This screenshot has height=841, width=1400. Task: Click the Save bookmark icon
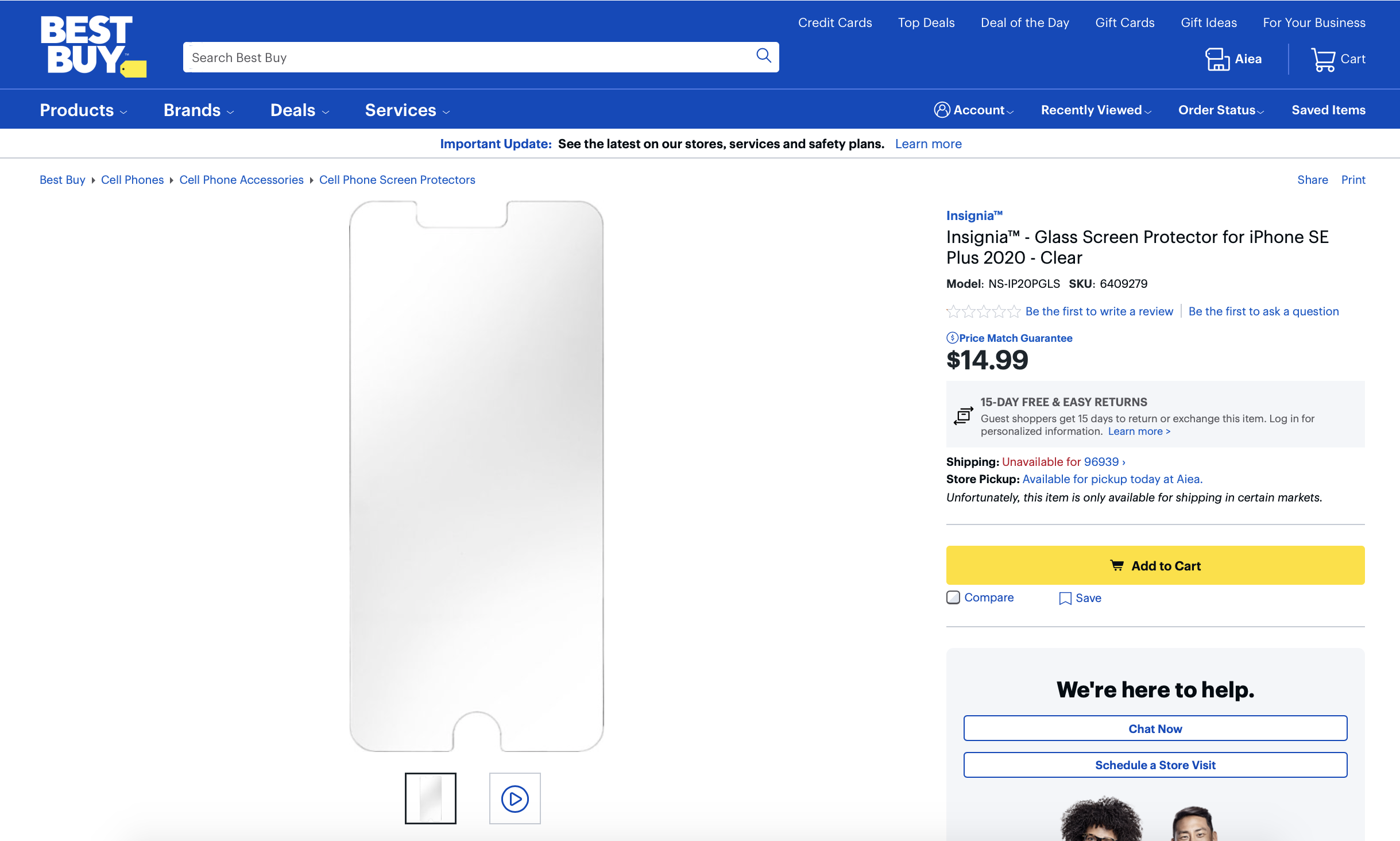tap(1065, 599)
